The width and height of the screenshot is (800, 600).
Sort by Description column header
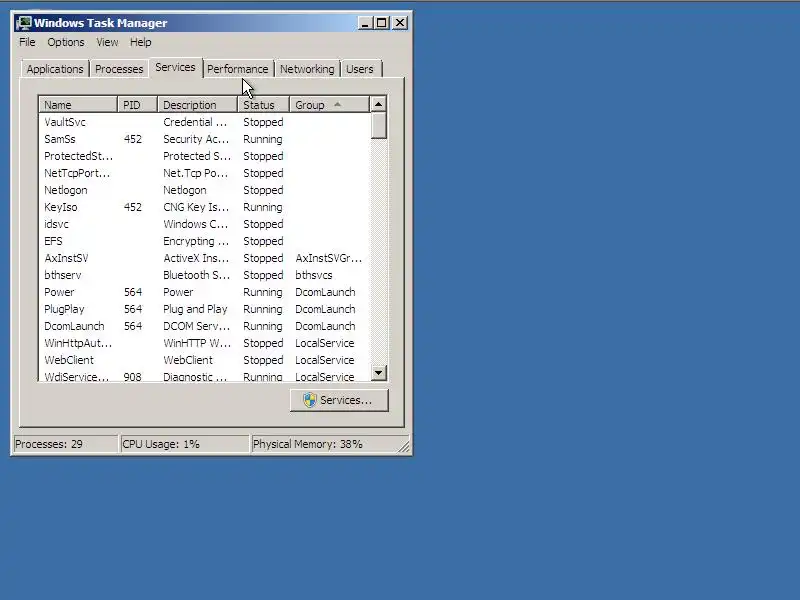point(197,105)
